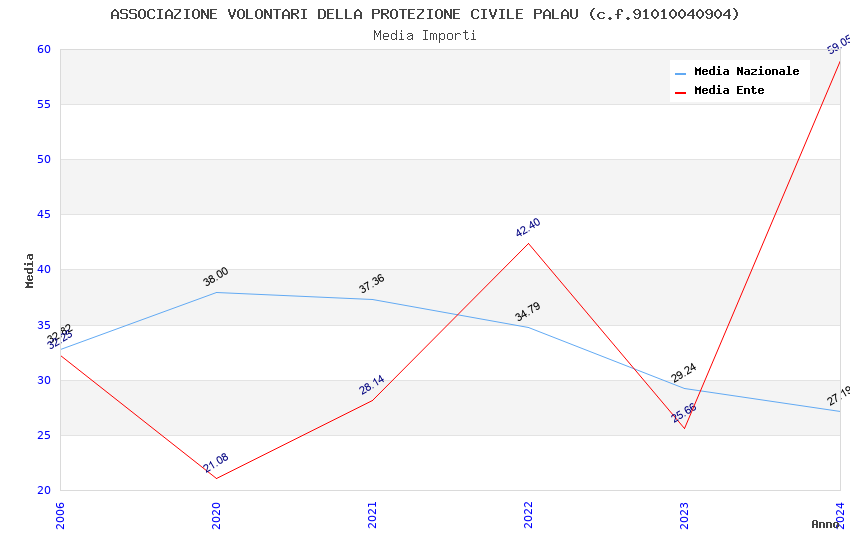Select the 29.24 data label
This screenshot has width=850, height=550.
pos(684,373)
